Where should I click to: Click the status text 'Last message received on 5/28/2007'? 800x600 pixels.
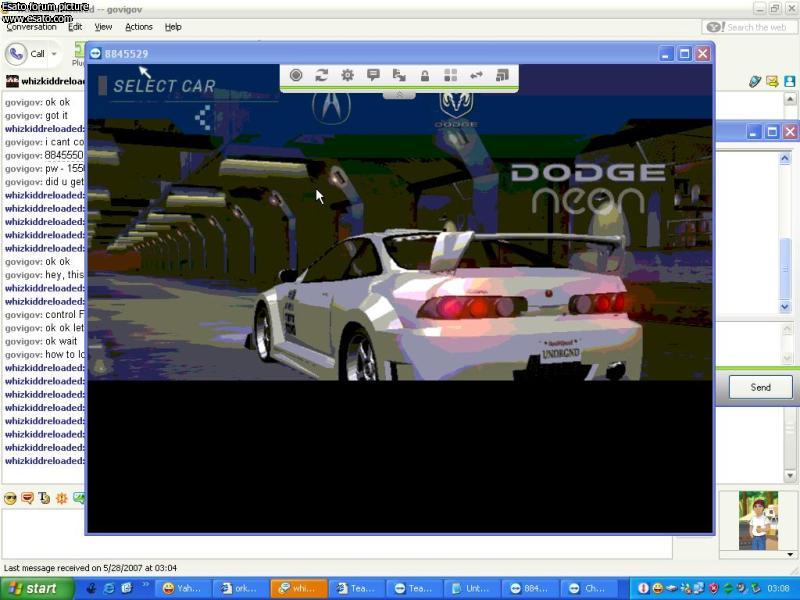[x=90, y=568]
